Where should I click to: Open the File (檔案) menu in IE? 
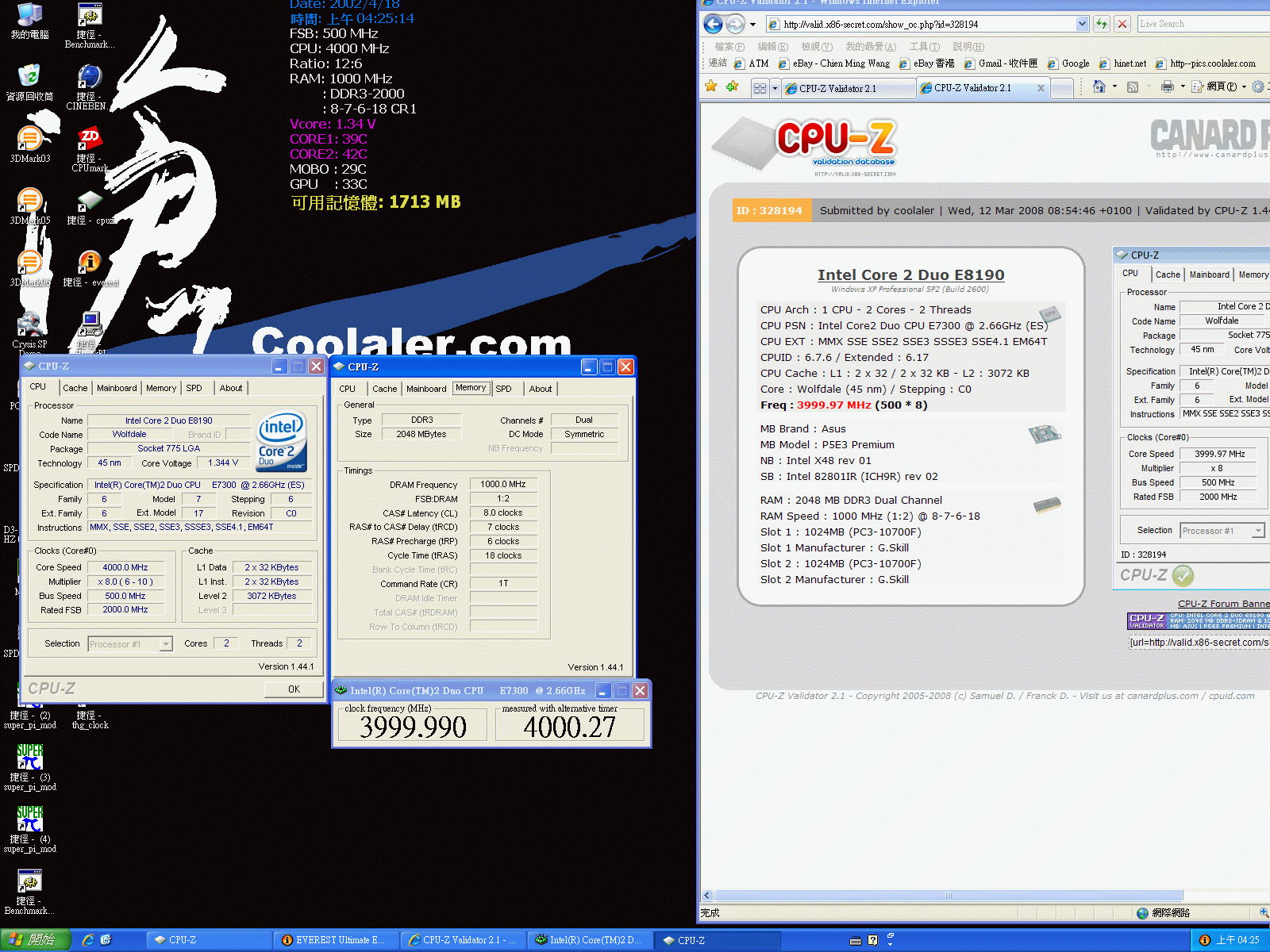(x=729, y=47)
